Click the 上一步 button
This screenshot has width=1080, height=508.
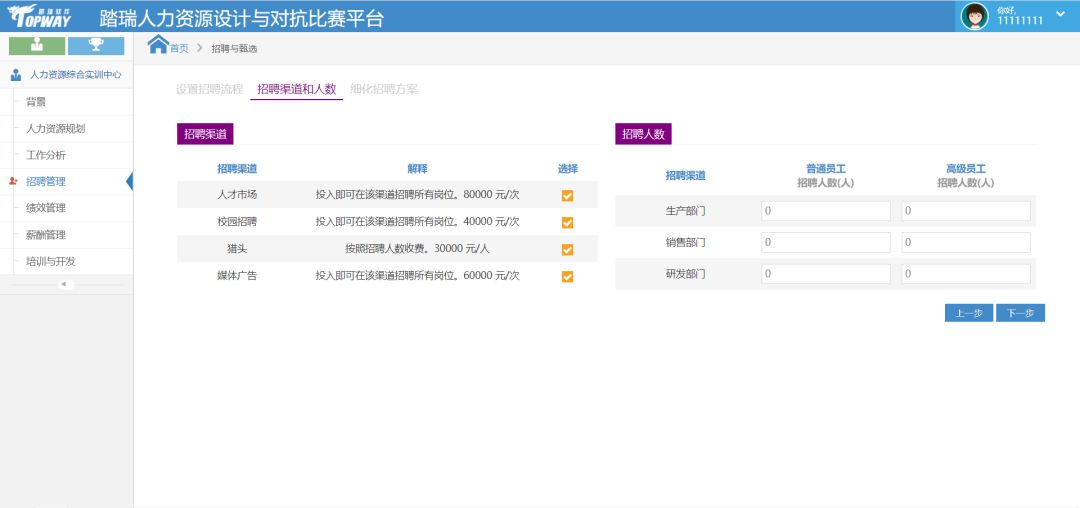968,313
